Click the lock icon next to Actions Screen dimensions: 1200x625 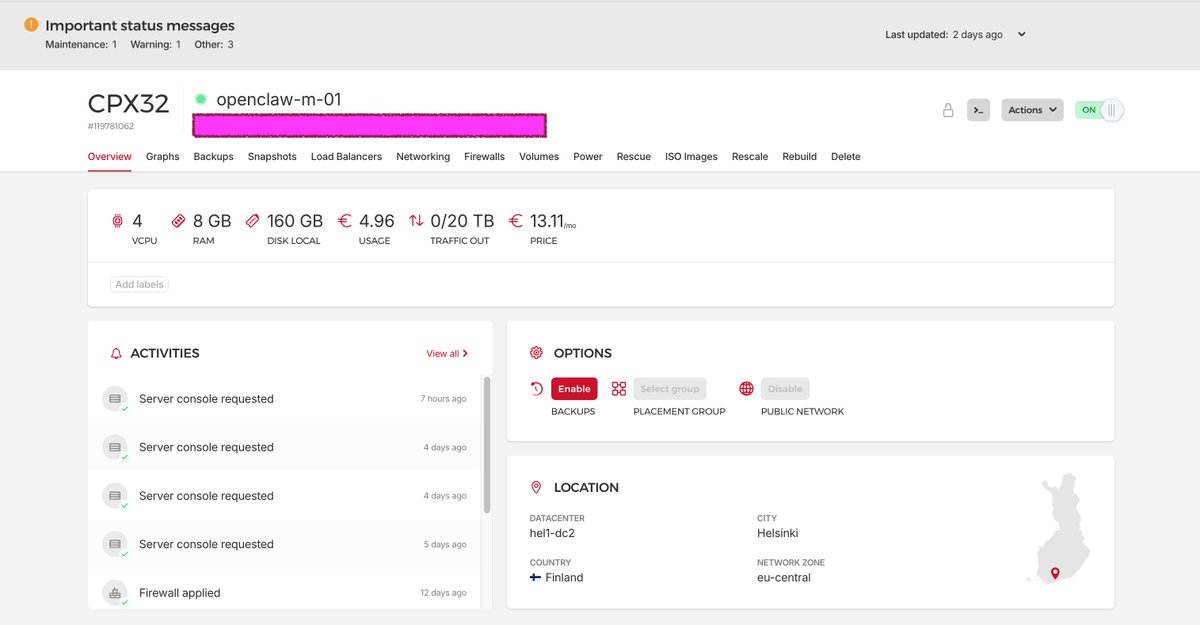[x=948, y=110]
